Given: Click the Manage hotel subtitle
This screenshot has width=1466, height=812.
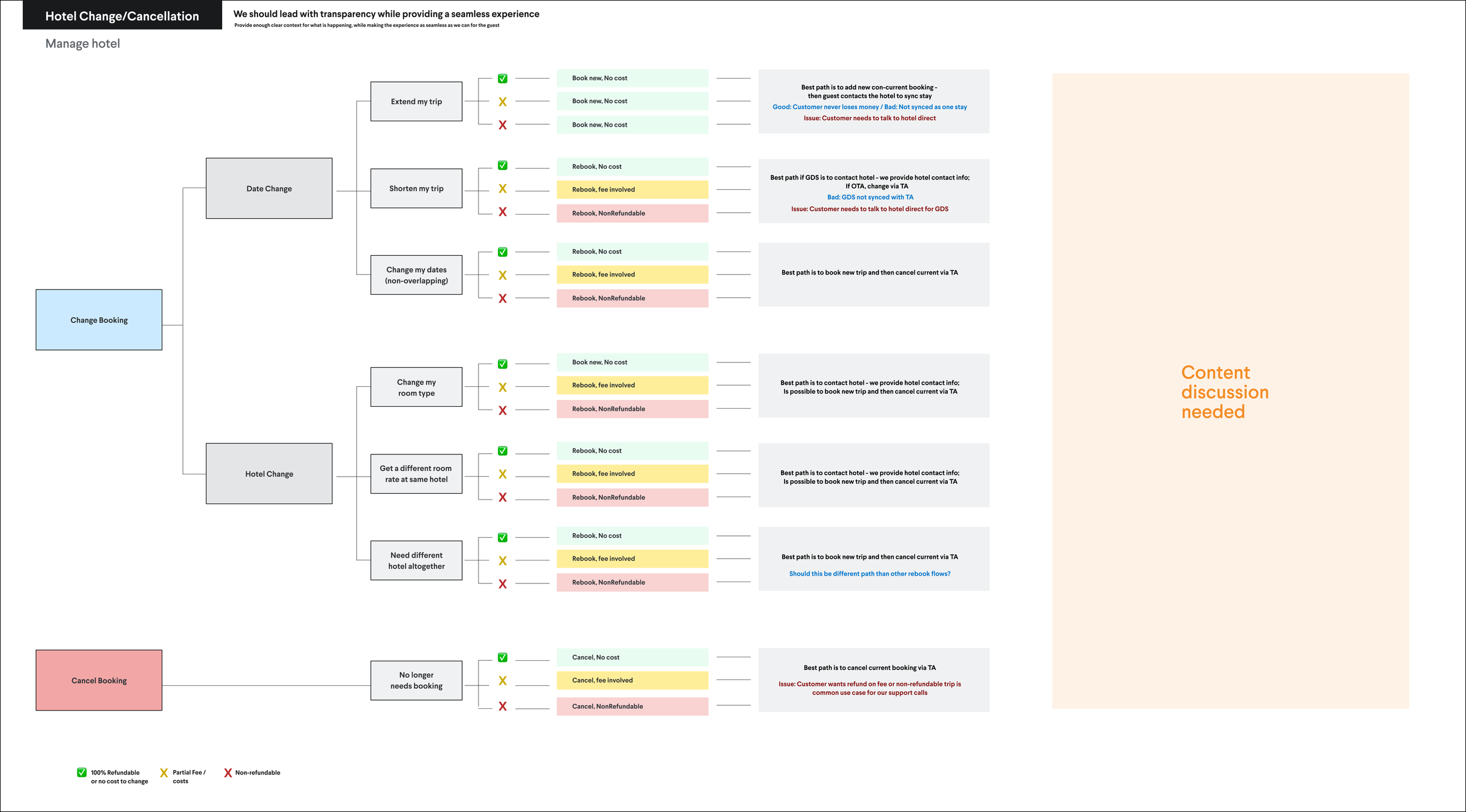Looking at the screenshot, I should point(83,43).
